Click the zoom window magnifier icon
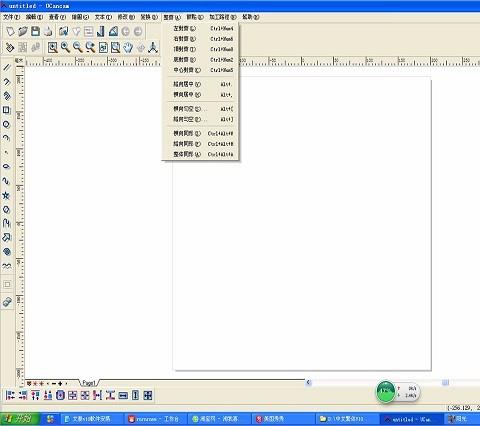This screenshot has height=426, width=480. point(52,48)
